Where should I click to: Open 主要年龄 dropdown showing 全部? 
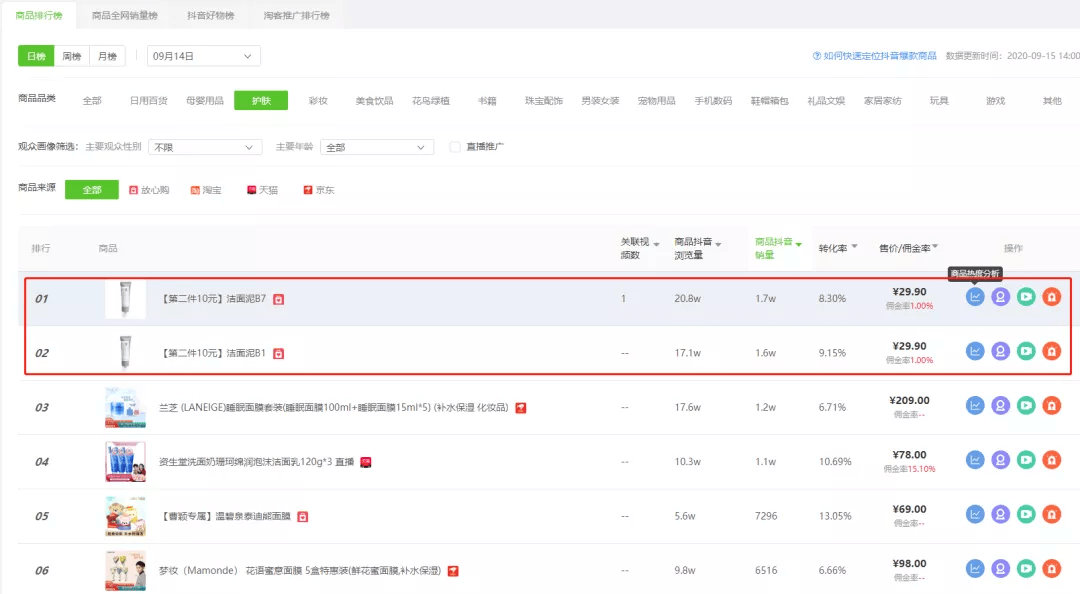(x=377, y=147)
